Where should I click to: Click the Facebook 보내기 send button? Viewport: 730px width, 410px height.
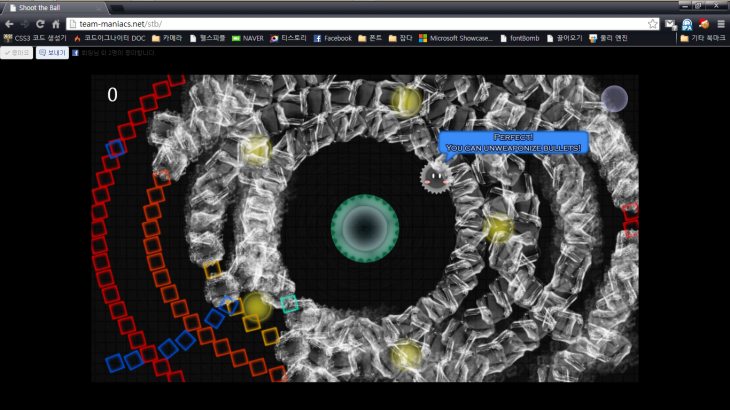52,52
